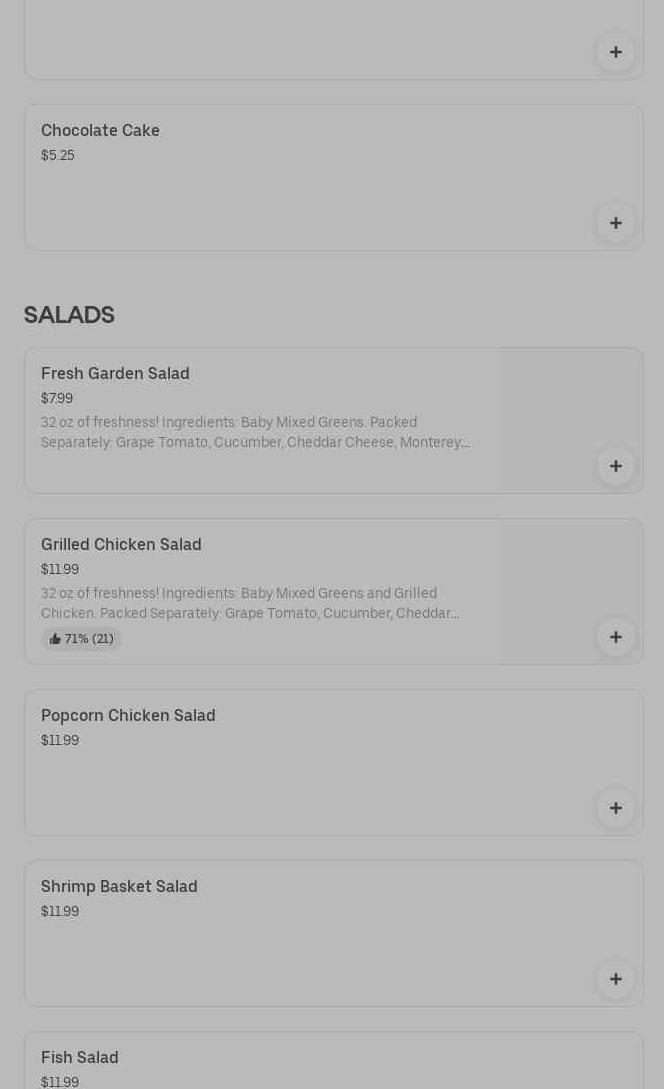This screenshot has height=1089, width=664.
Task: Open the Chocolate Cake item
Action: point(100,131)
